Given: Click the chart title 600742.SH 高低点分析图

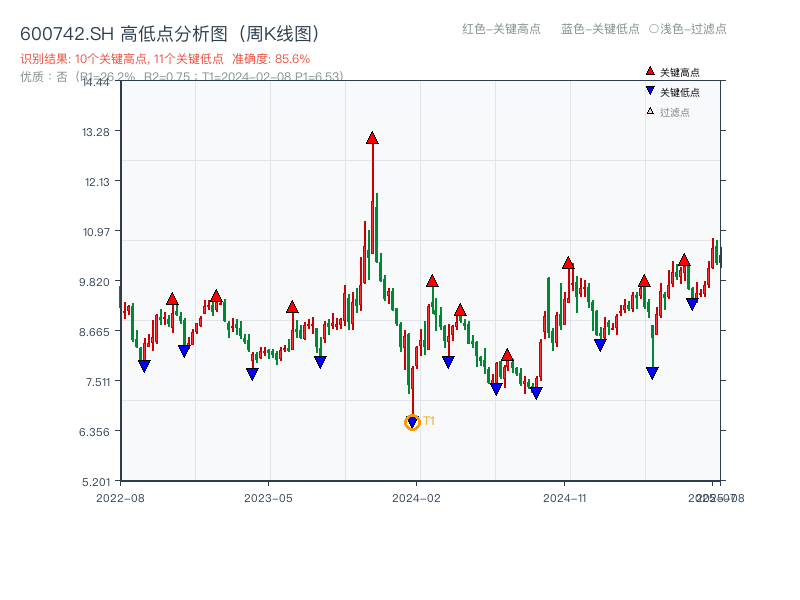Looking at the screenshot, I should [170, 34].
